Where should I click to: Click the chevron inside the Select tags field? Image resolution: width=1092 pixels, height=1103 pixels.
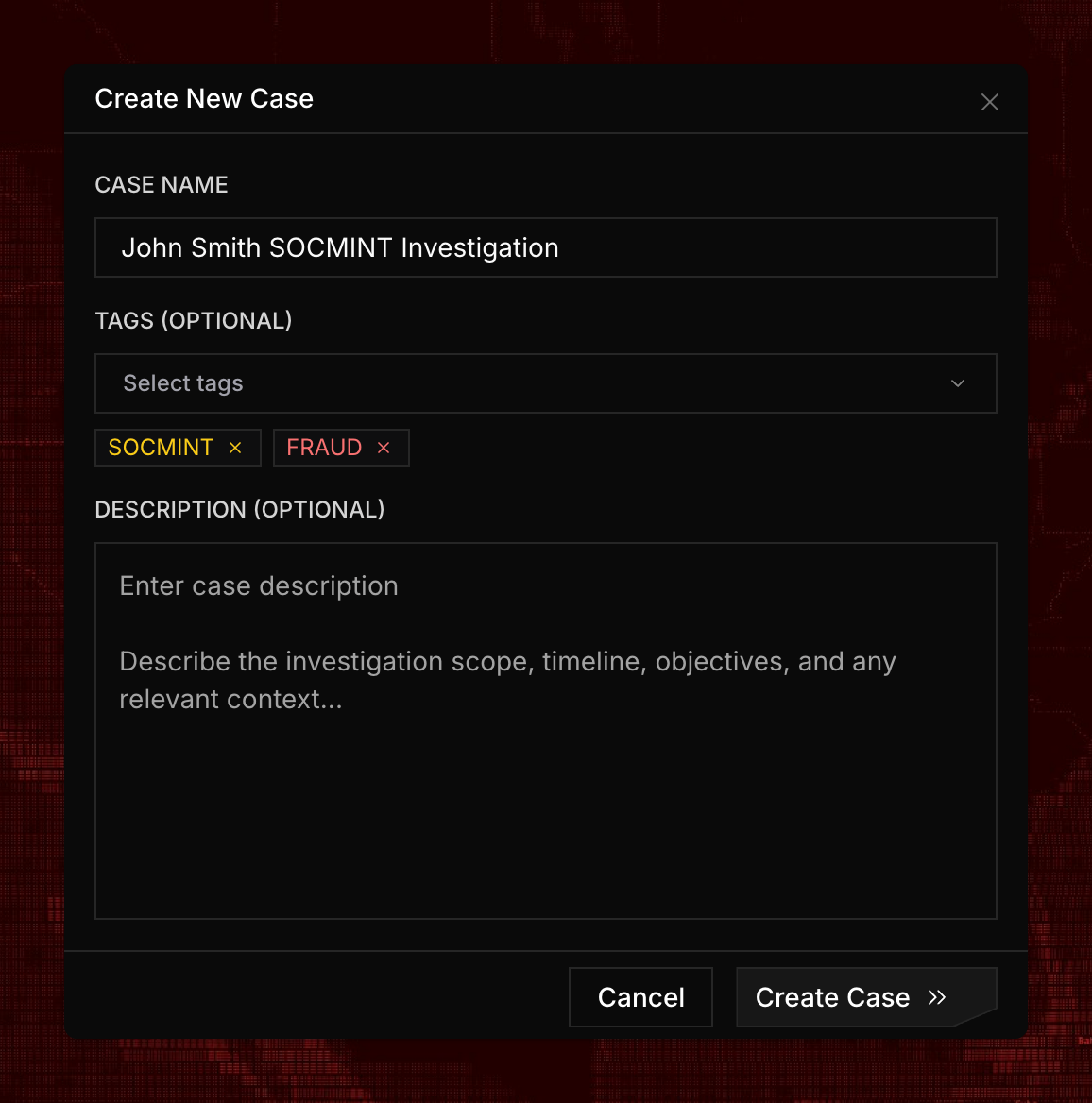click(x=958, y=383)
